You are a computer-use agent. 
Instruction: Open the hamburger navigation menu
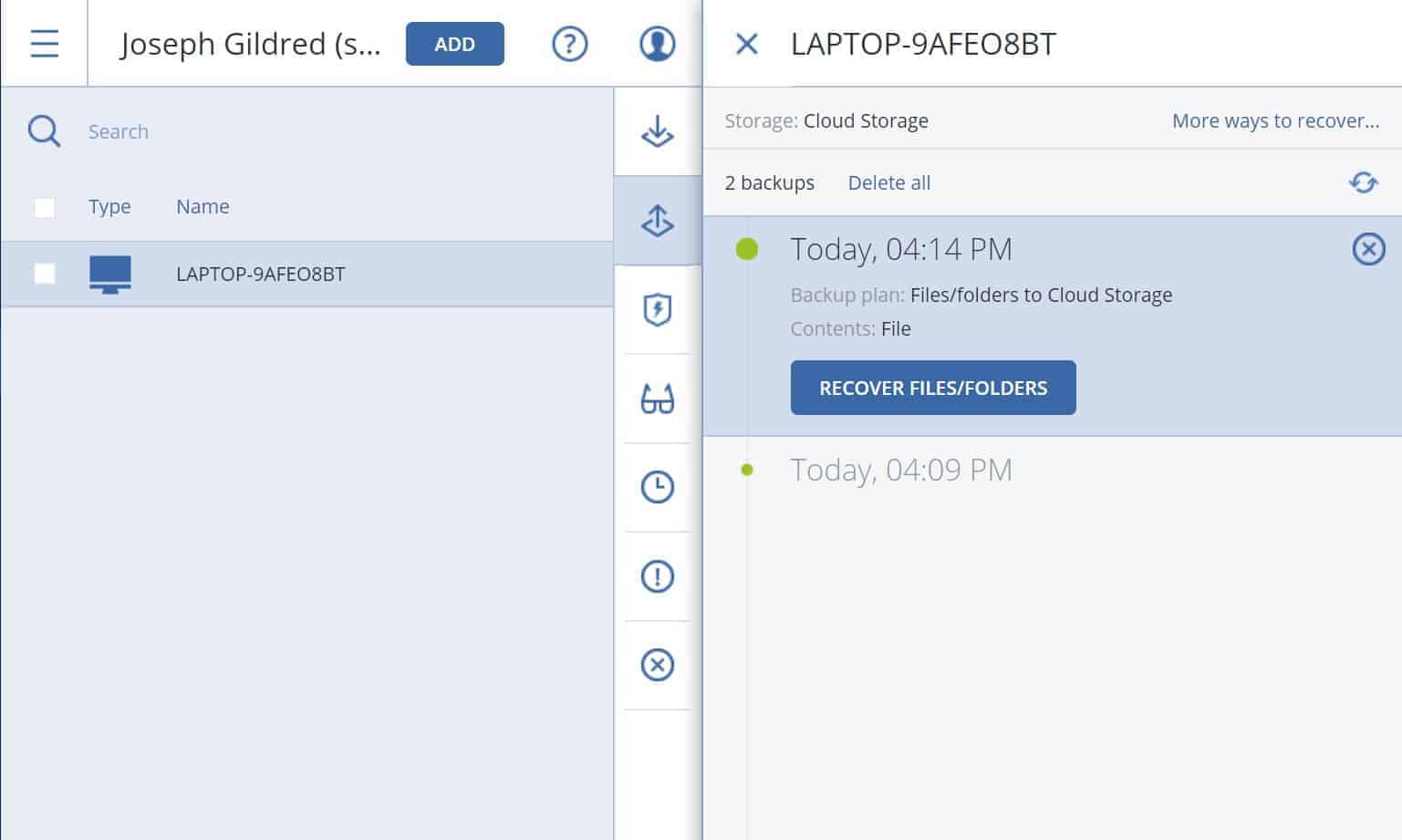click(x=44, y=43)
